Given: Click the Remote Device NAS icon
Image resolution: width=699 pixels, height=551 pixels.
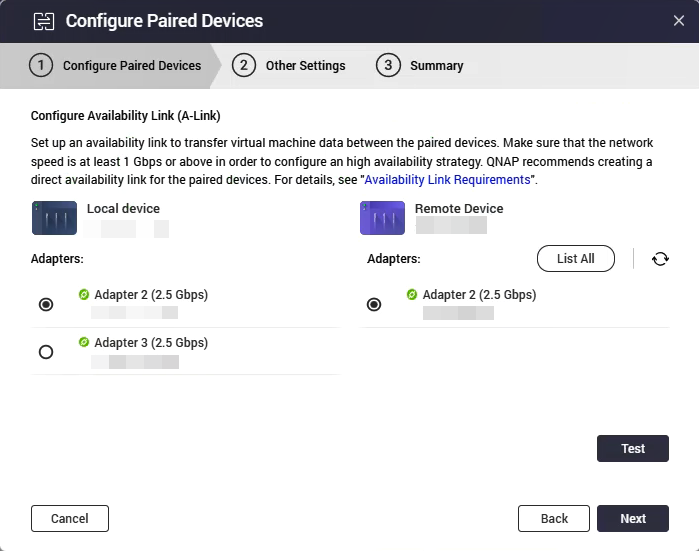Looking at the screenshot, I should [382, 217].
